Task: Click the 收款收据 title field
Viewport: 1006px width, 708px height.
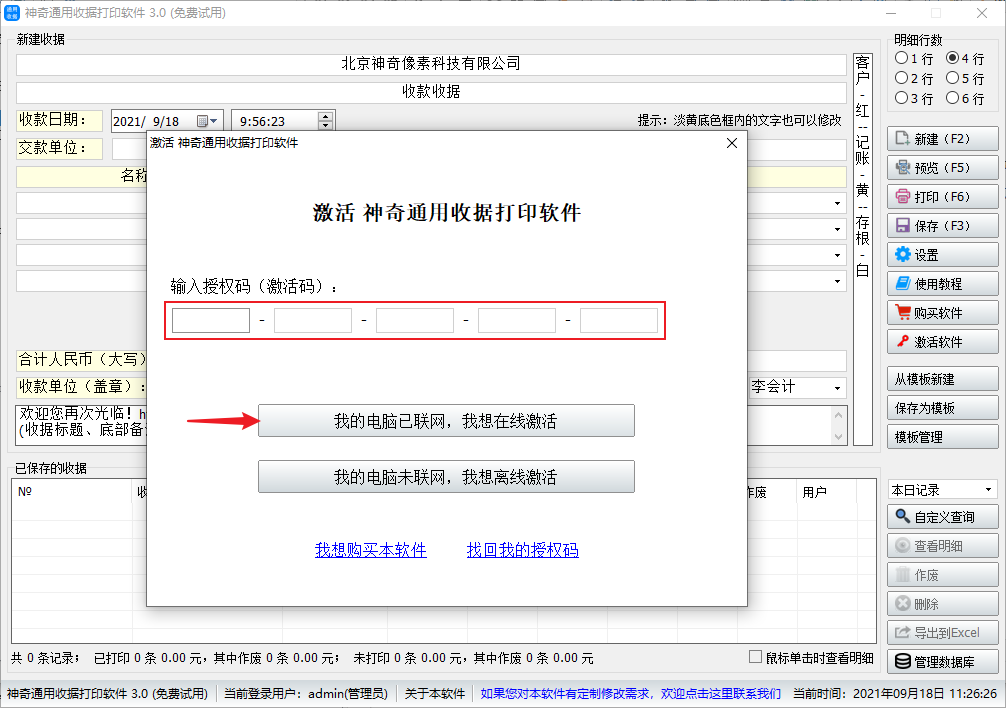Action: click(x=431, y=92)
